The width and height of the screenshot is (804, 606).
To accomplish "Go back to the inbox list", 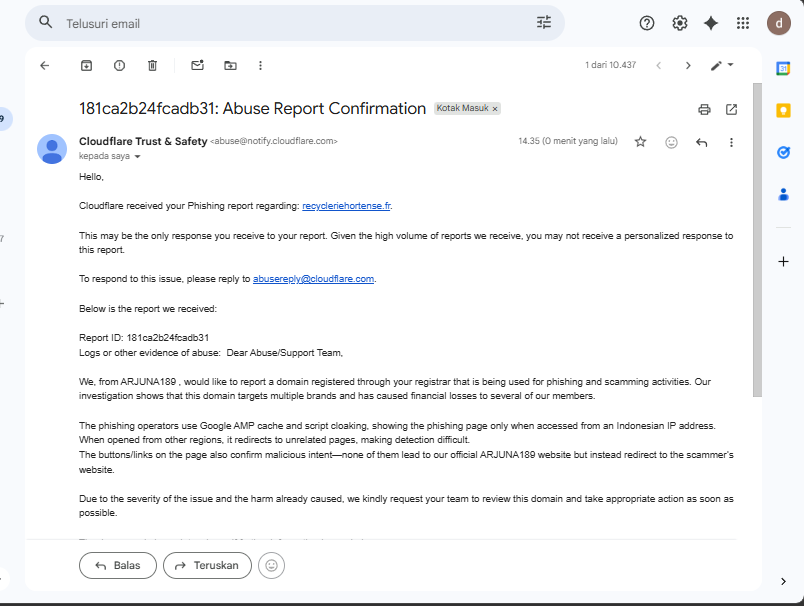I will tap(45, 66).
